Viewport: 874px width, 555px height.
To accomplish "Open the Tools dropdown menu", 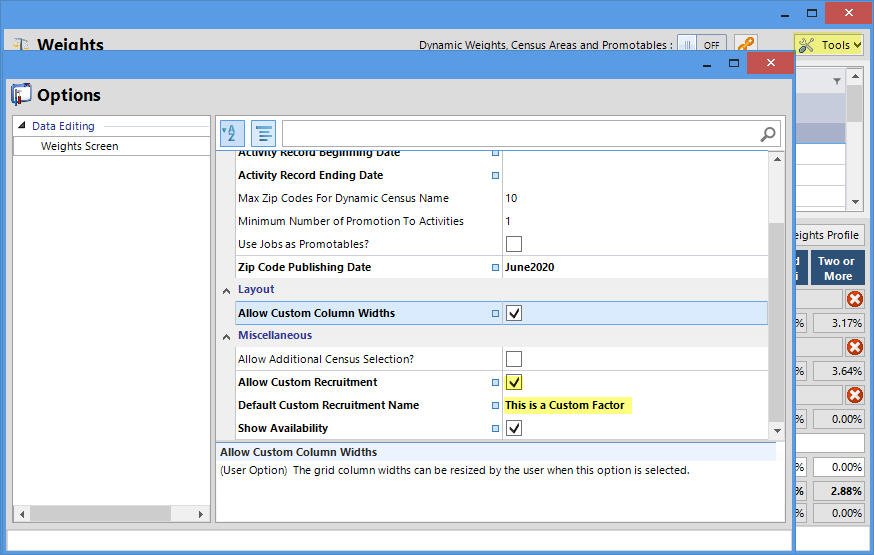I will (x=828, y=45).
